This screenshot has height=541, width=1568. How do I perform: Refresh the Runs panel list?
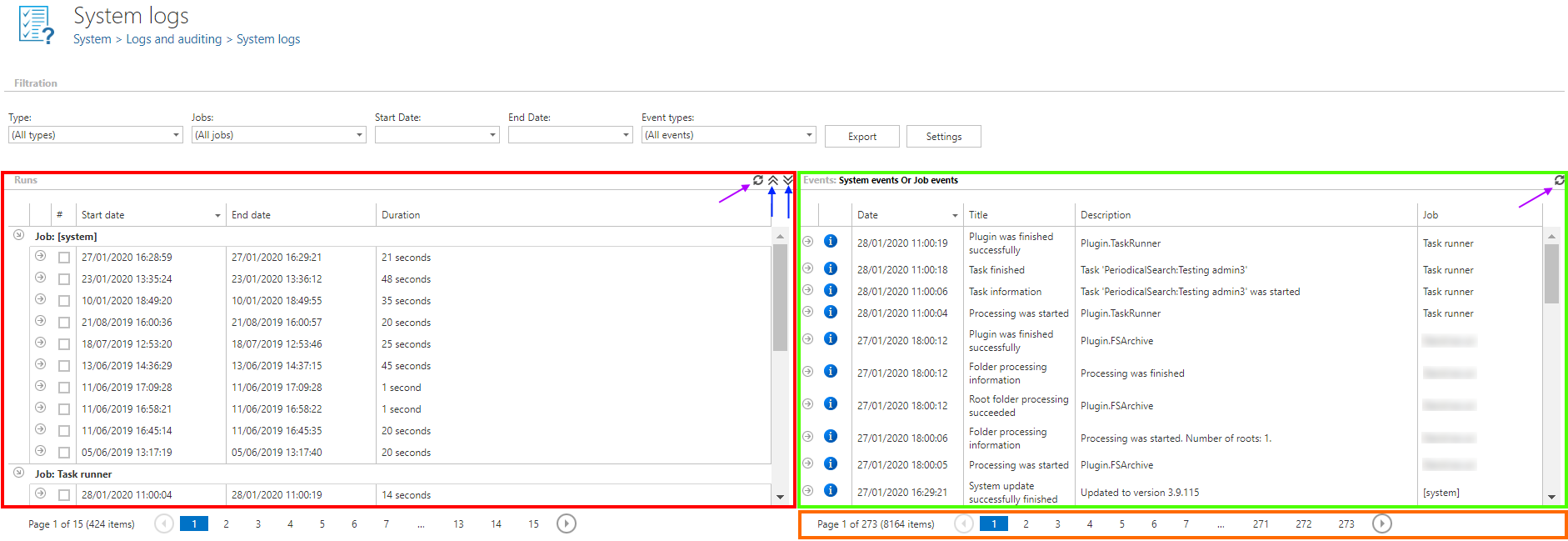tap(757, 180)
